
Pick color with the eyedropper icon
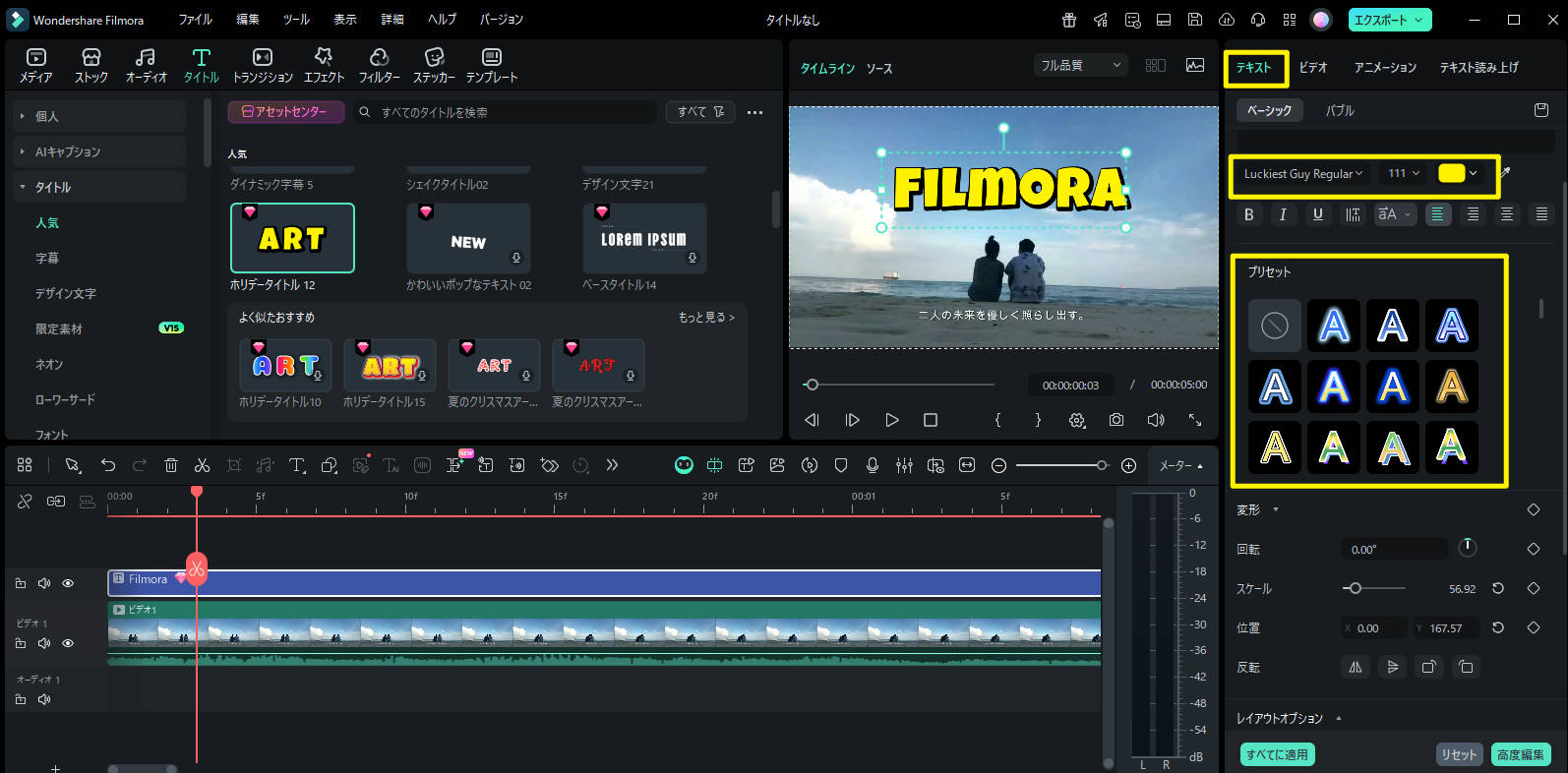tap(1504, 173)
